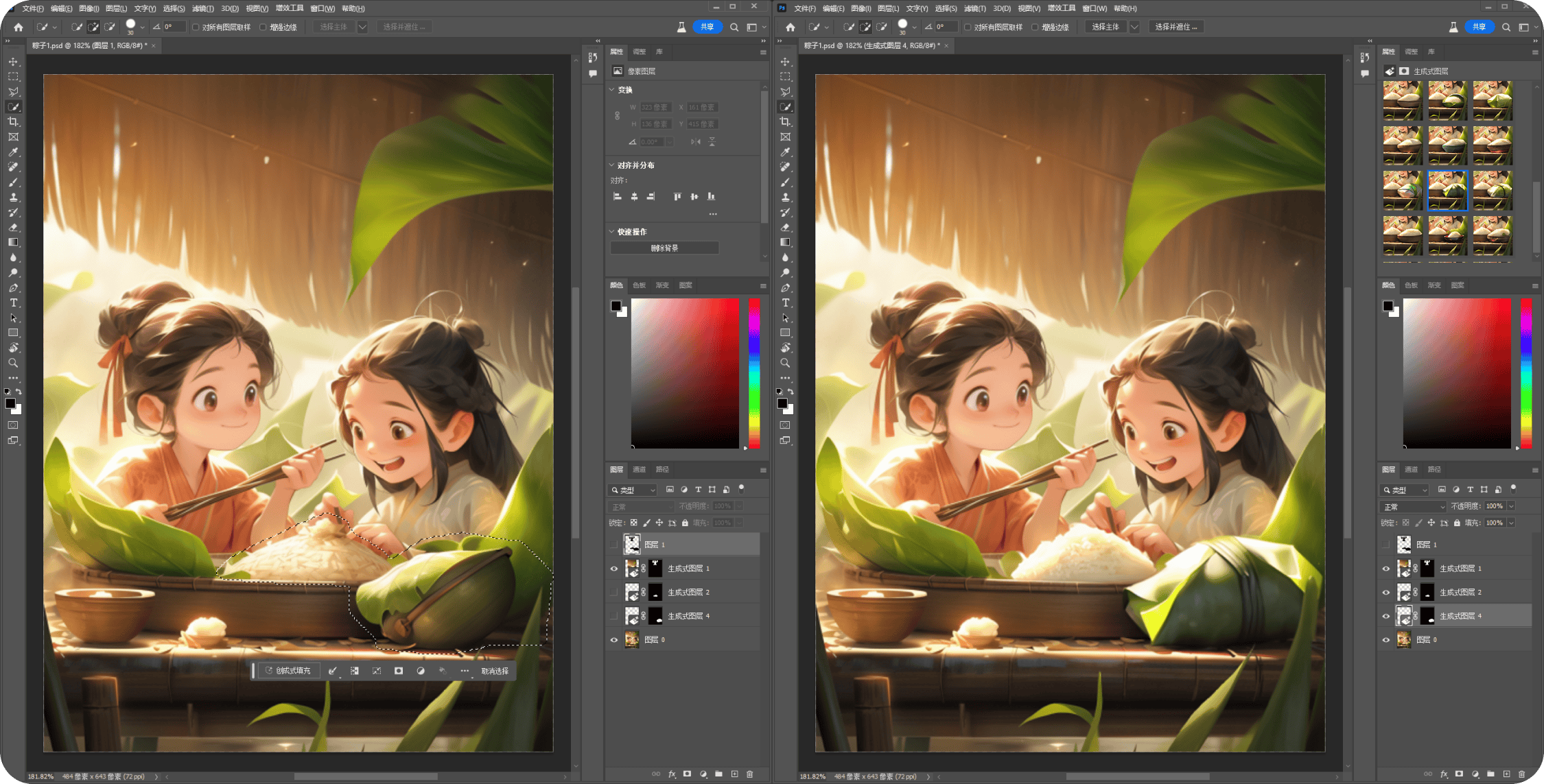Collapse the 变换 section in left Properties

611,90
